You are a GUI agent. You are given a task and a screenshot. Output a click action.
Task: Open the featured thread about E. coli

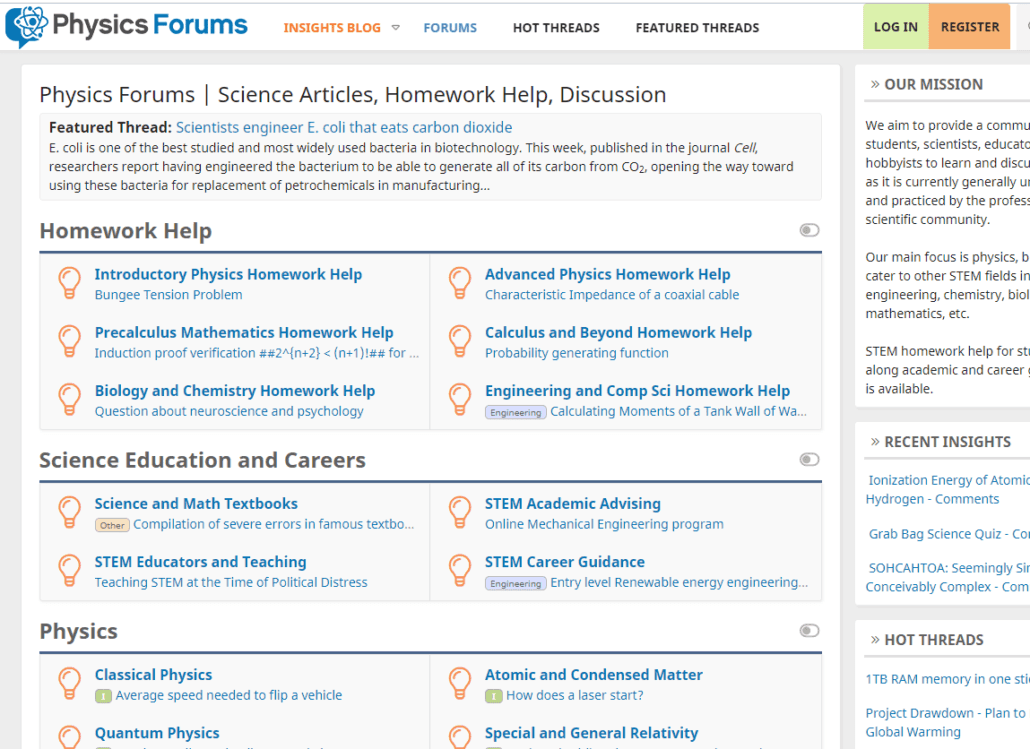(x=345, y=128)
